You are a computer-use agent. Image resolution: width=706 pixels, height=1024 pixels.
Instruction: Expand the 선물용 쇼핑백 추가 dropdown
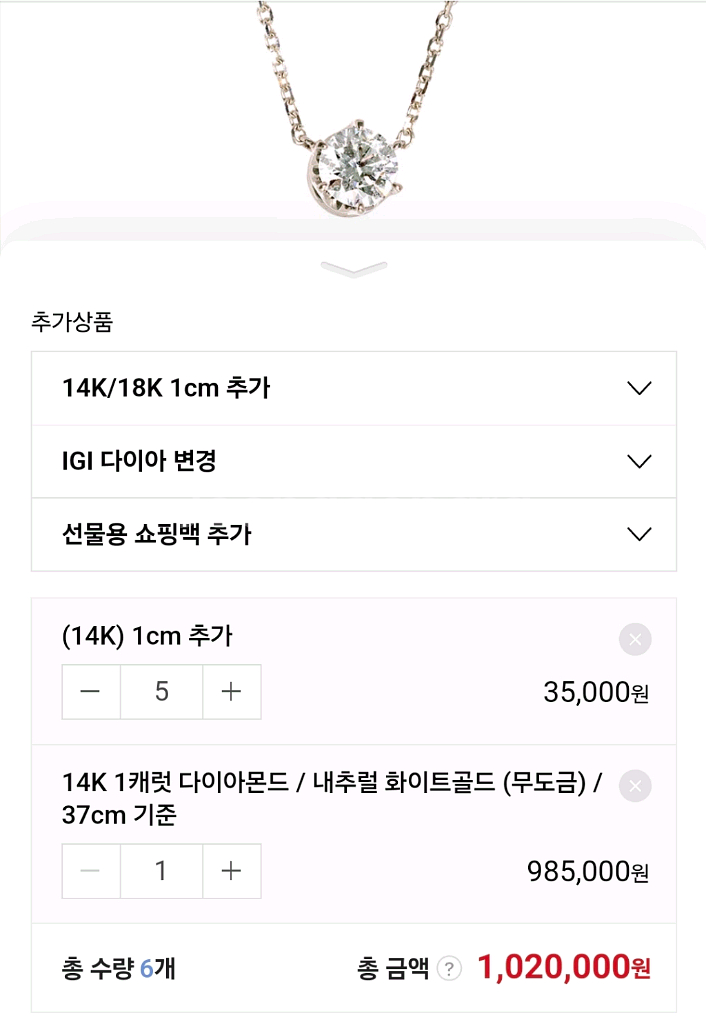click(353, 534)
